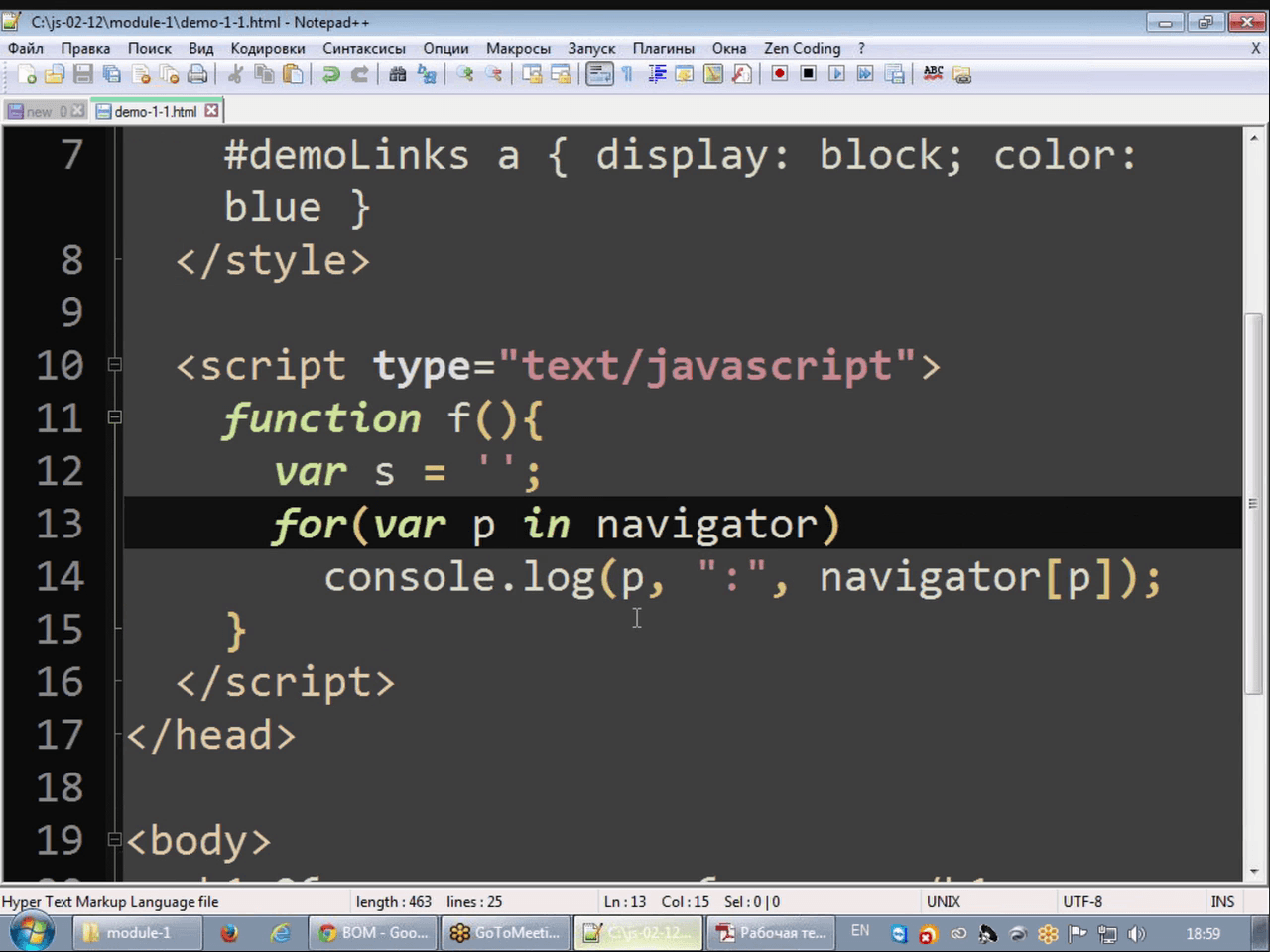This screenshot has height=952, width=1270.
Task: Switch to module-1 folder taskbar button
Action: click(138, 933)
